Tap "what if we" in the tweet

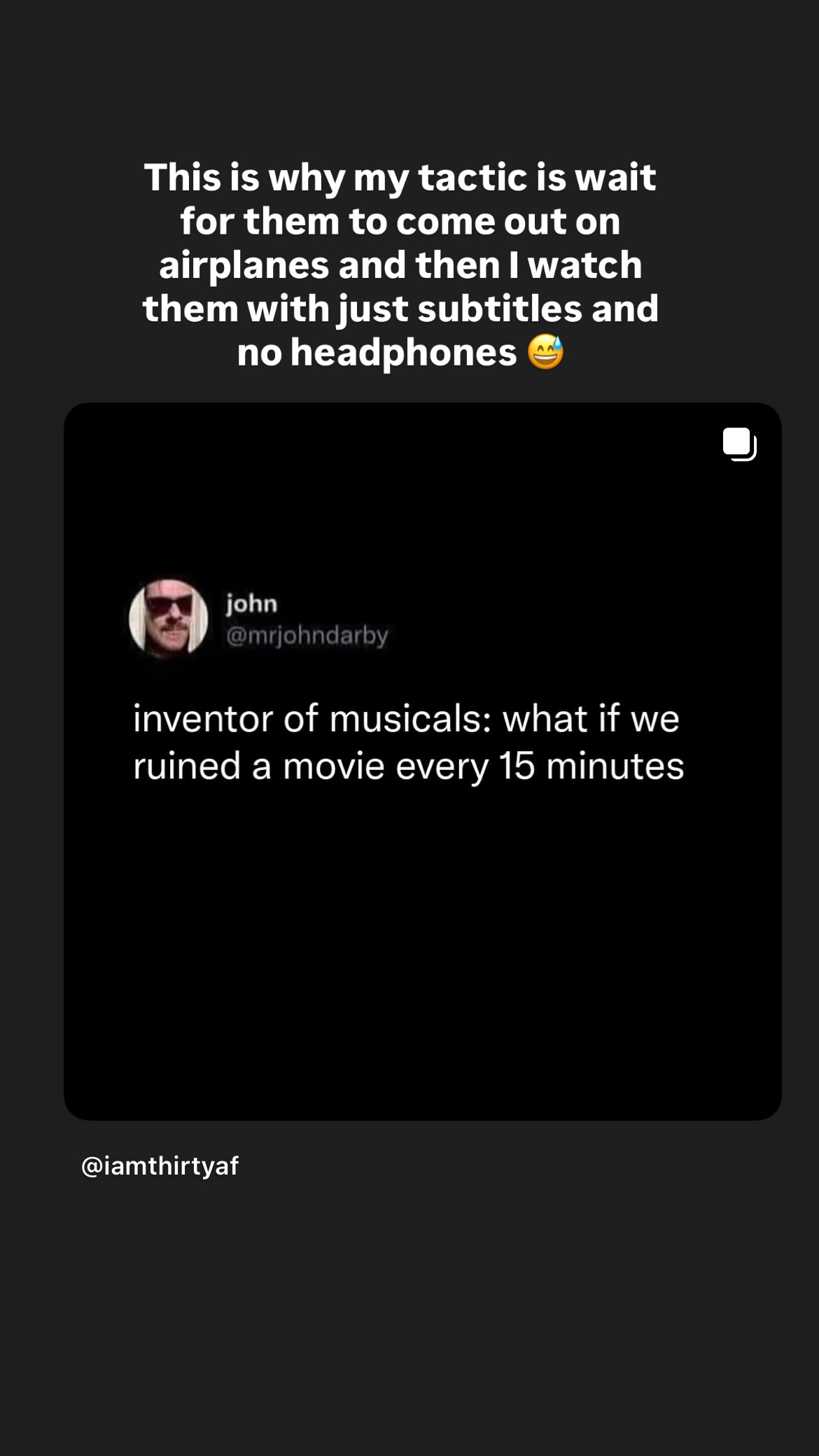[x=591, y=718]
